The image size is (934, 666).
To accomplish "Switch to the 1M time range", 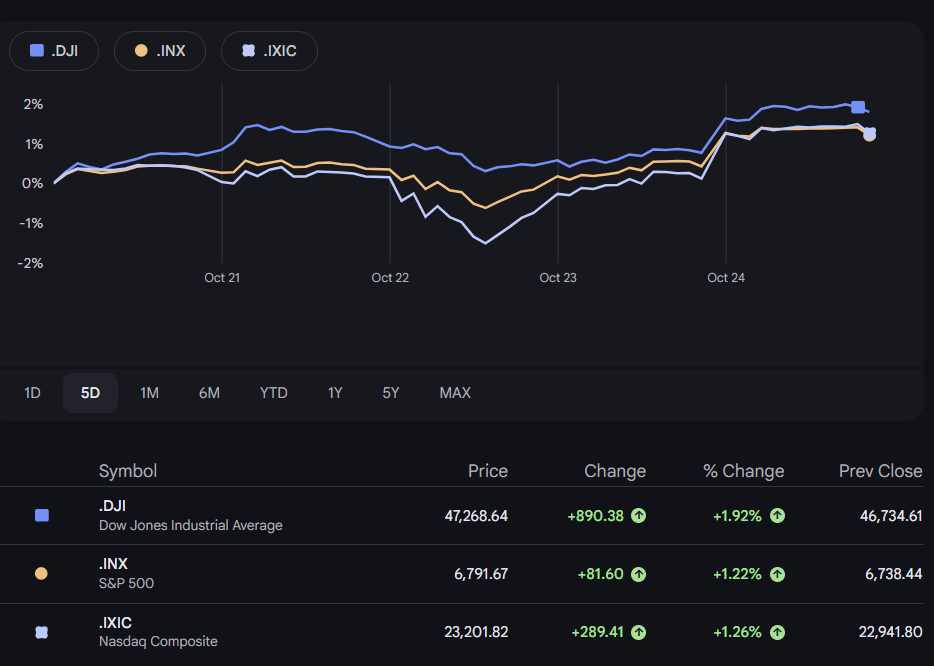I will coord(149,393).
